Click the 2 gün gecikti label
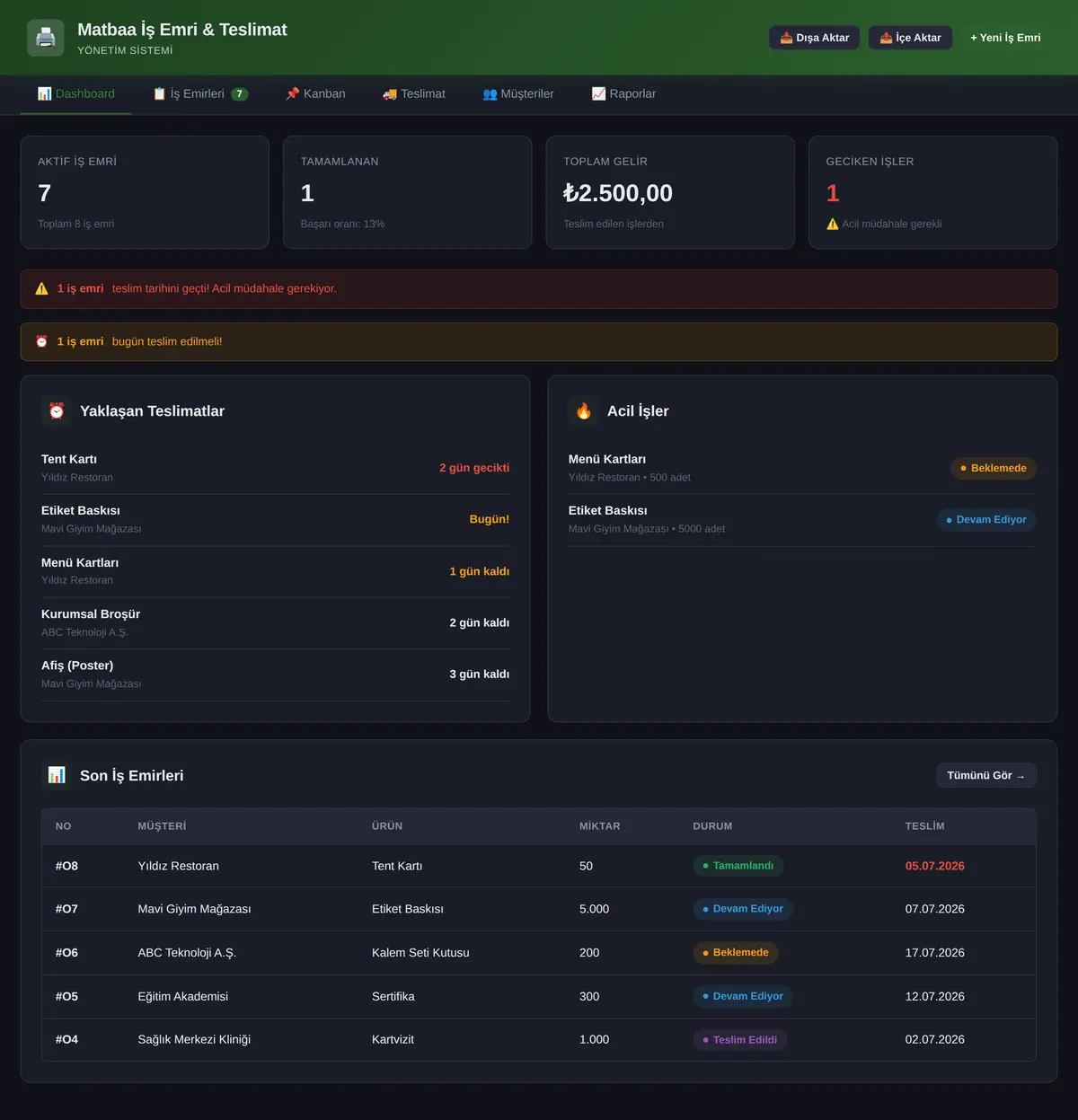This screenshot has width=1078, height=1120. pyautogui.click(x=474, y=468)
